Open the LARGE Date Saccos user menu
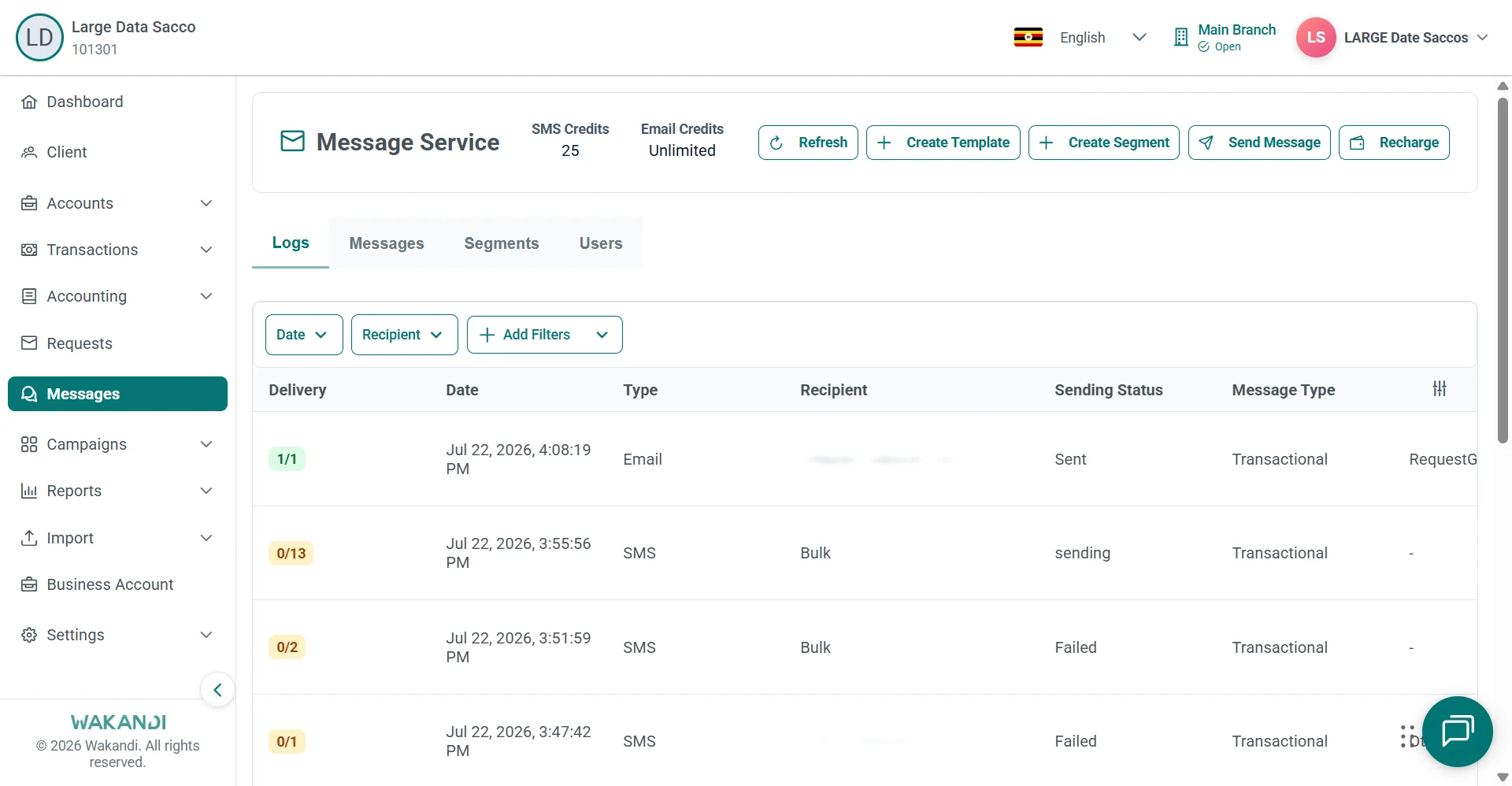 pyautogui.click(x=1415, y=37)
